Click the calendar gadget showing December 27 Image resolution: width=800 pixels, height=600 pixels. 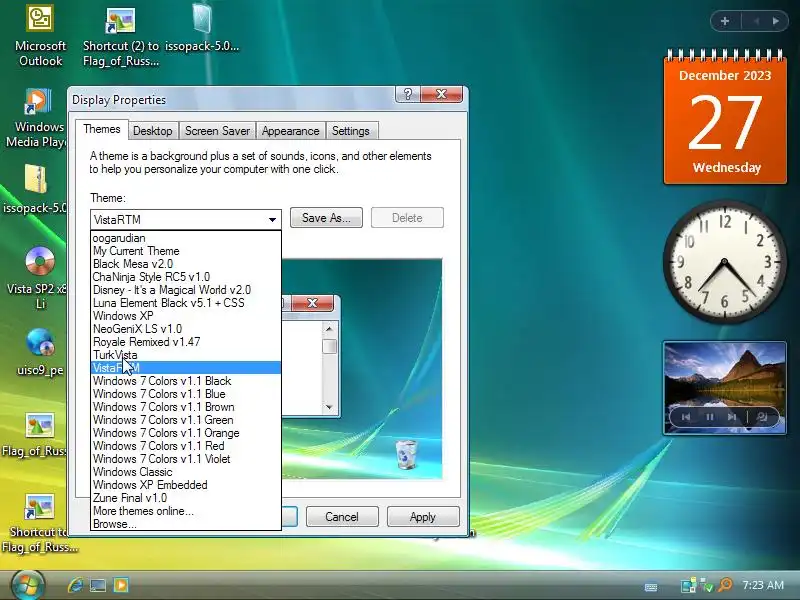coord(725,116)
